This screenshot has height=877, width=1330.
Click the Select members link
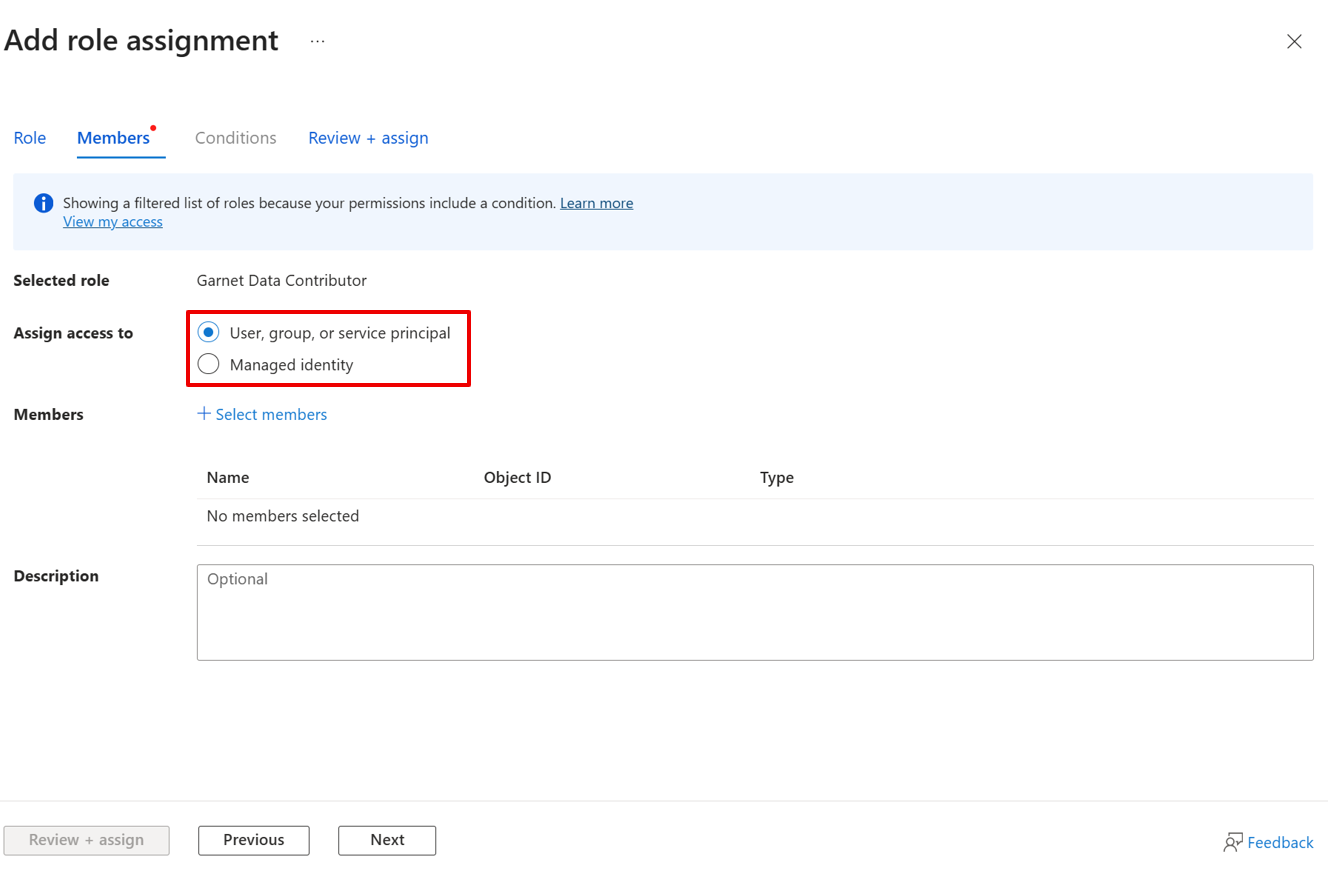coord(270,413)
